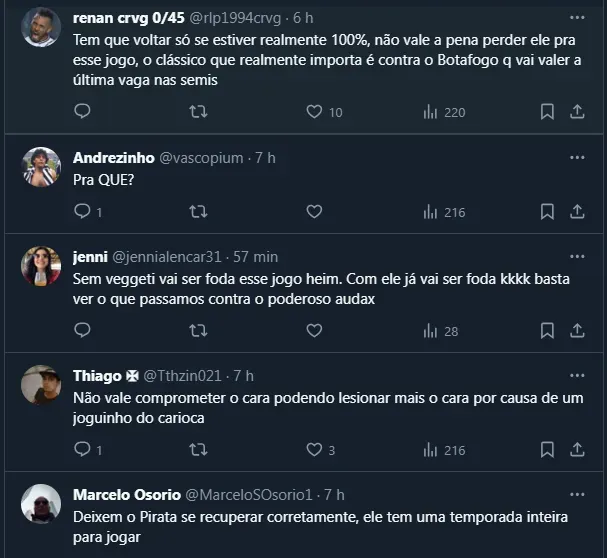Like Andrezinho's 'Pra QUE?' tweet

(x=314, y=211)
